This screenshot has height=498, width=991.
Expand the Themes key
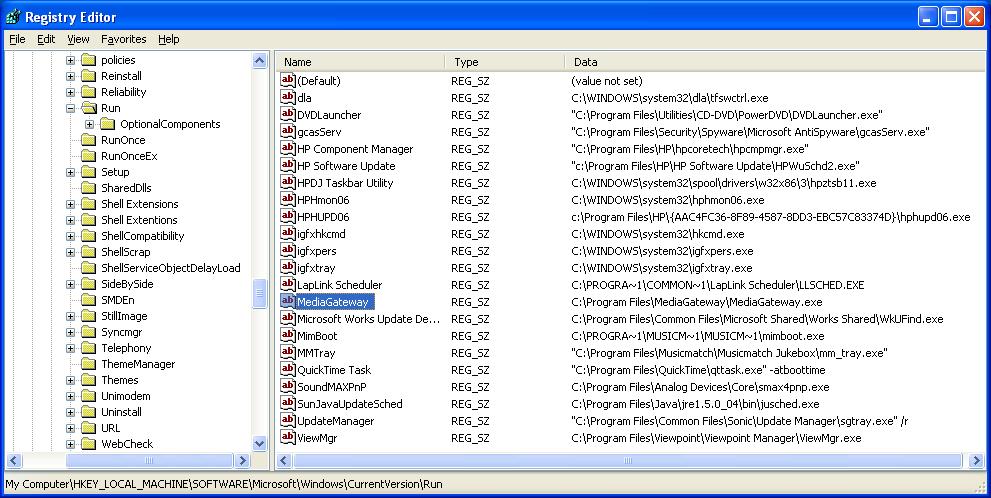(70, 380)
